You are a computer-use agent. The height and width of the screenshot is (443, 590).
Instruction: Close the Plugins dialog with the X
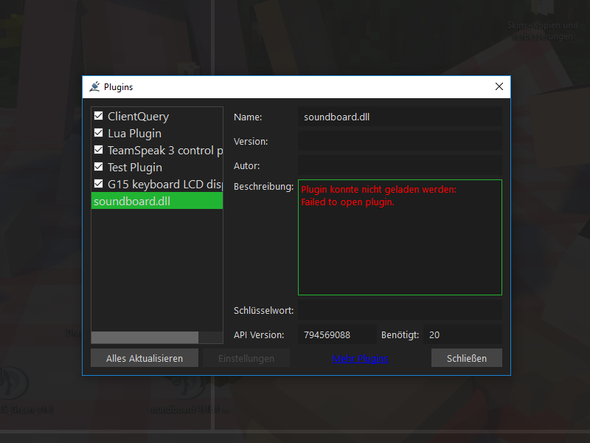[499, 87]
